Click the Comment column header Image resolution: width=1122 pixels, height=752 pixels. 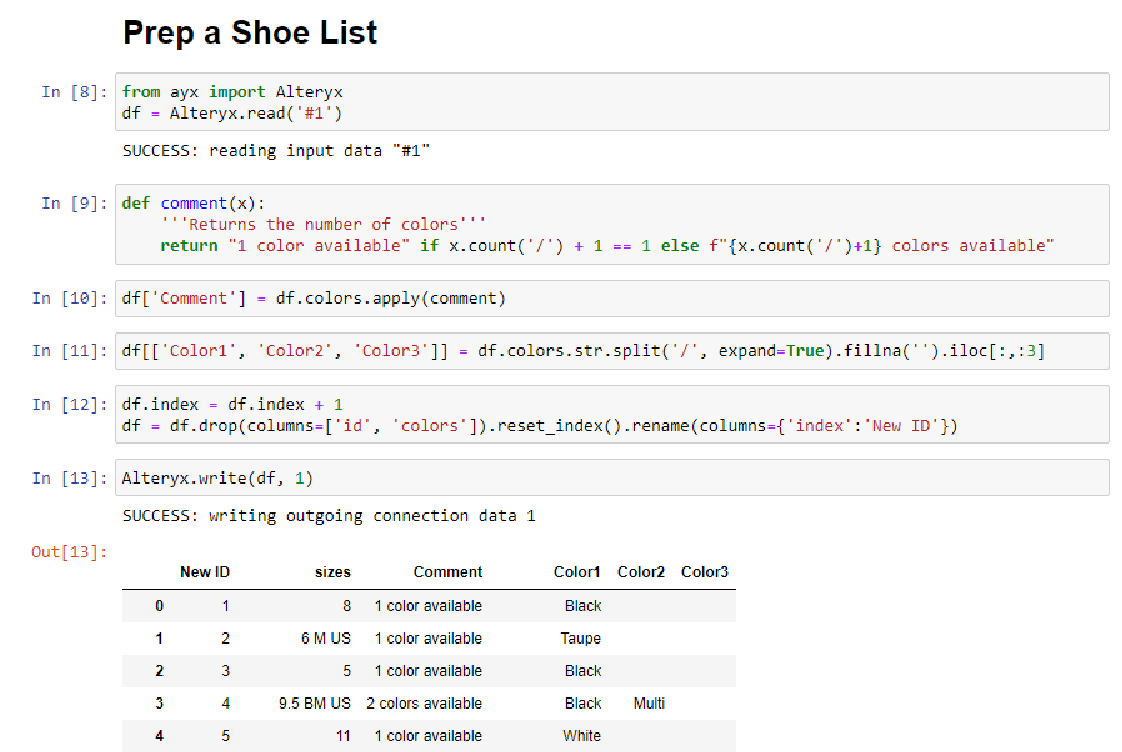coord(447,572)
